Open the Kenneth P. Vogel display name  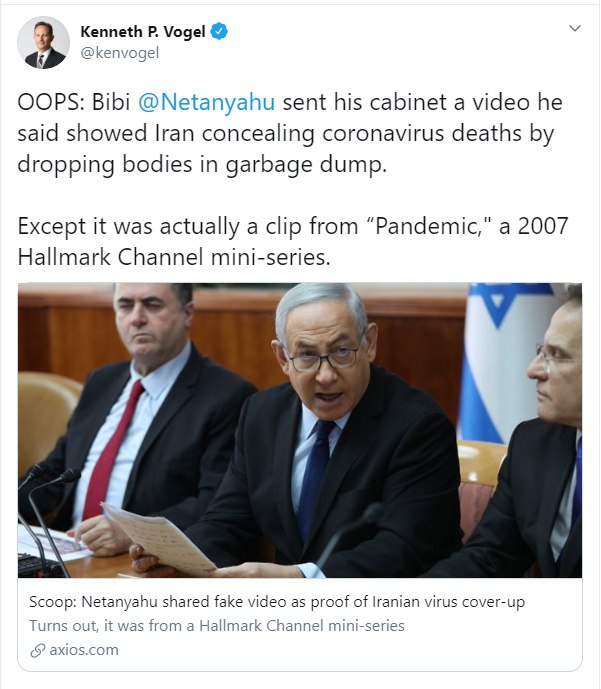pyautogui.click(x=143, y=32)
